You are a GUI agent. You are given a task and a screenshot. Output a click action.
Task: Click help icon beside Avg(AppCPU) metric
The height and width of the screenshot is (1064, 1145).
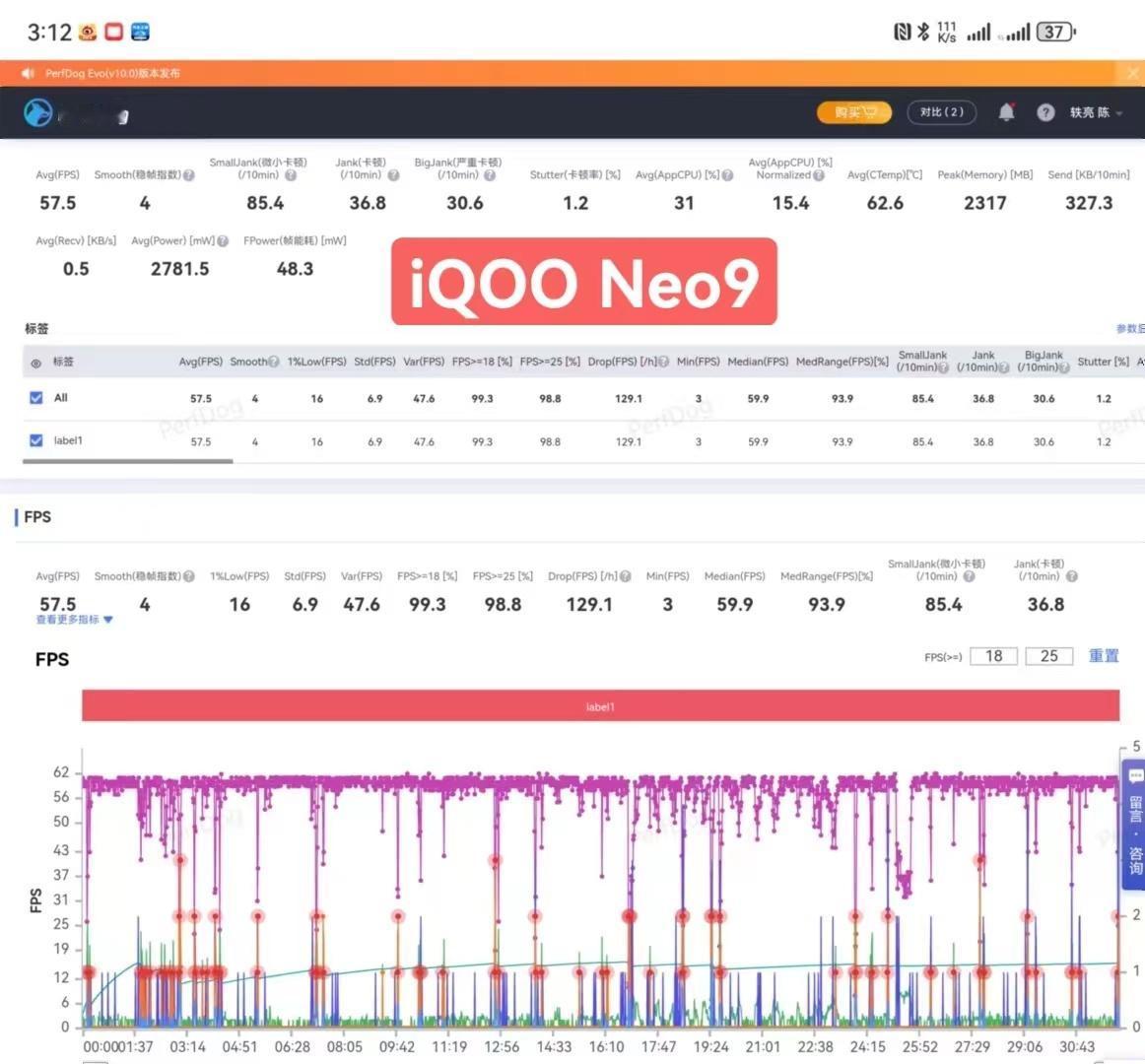[x=727, y=175]
